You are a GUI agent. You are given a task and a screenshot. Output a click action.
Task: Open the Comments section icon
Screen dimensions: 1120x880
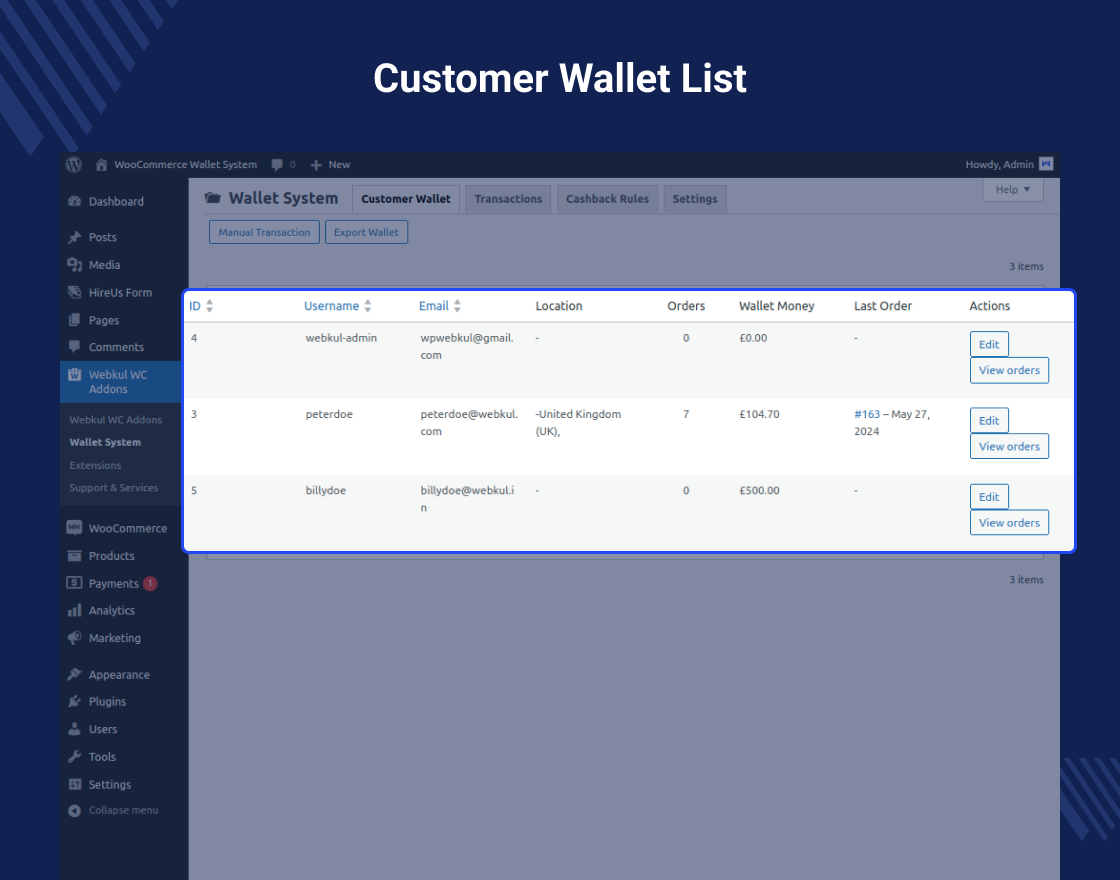click(x=74, y=347)
